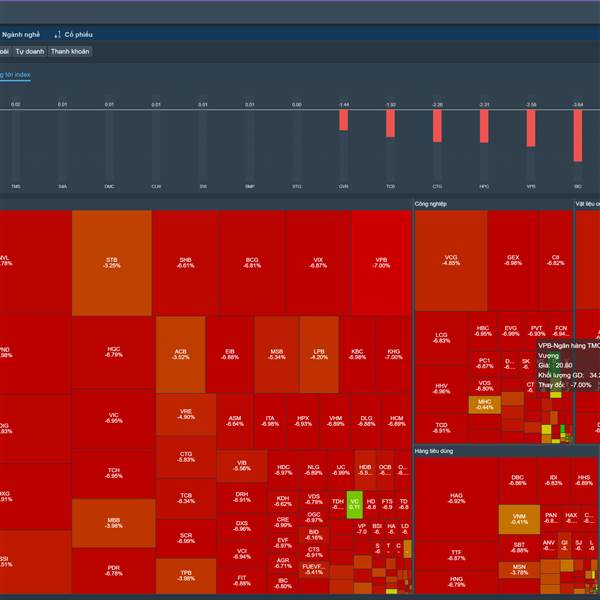Click the red TCB bar in index chart
The height and width of the screenshot is (600, 600).
[390, 123]
